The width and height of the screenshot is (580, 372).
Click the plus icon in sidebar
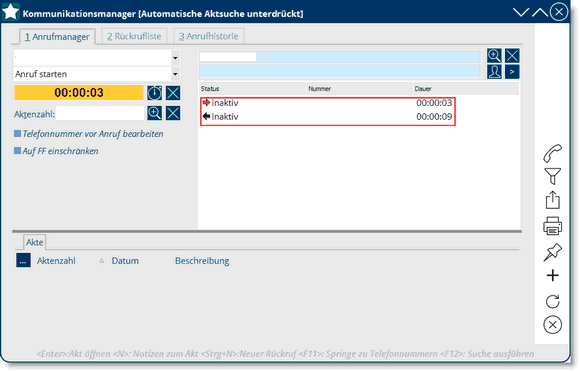click(553, 275)
